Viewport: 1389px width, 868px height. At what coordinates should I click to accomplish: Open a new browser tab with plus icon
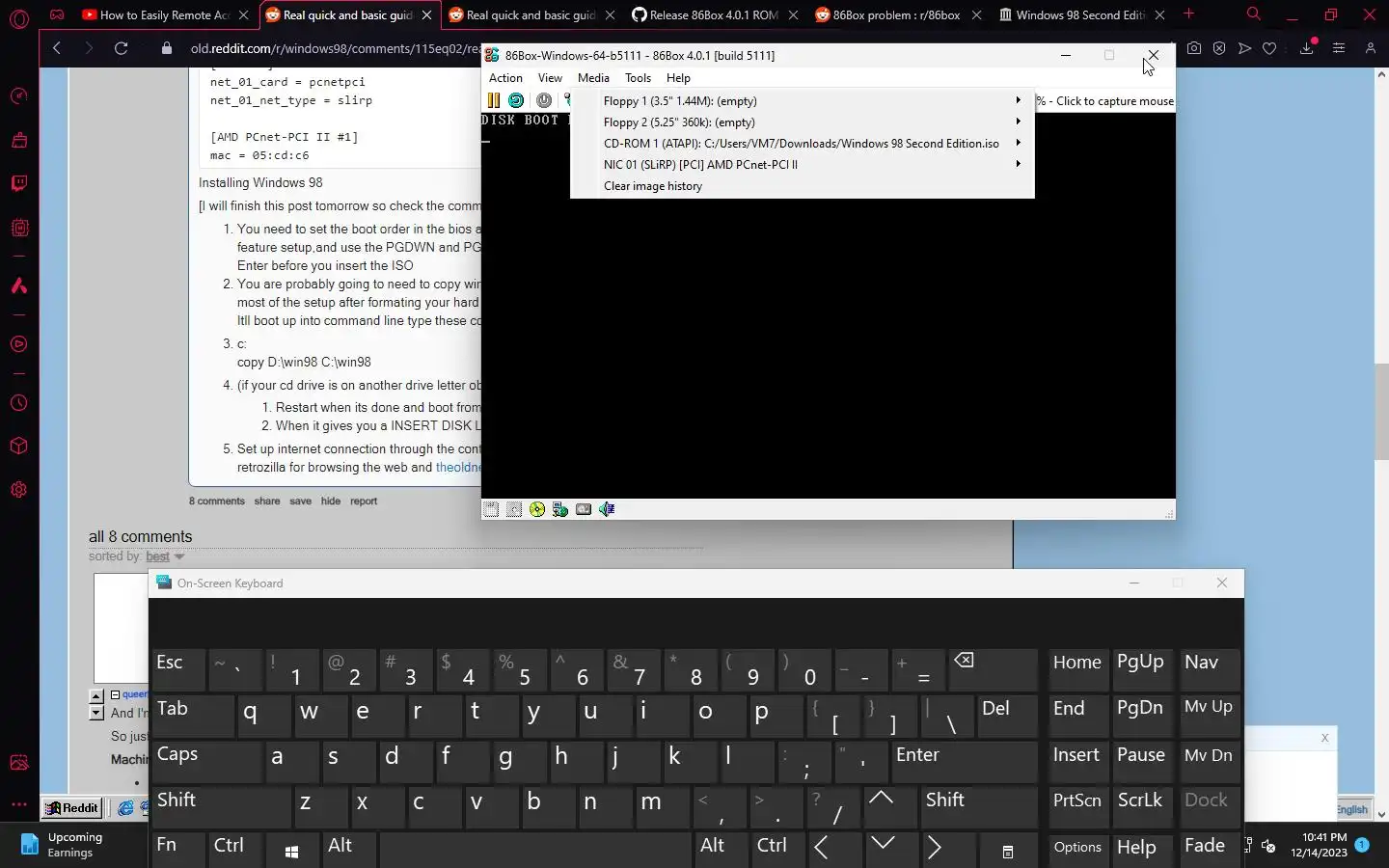point(1188,14)
